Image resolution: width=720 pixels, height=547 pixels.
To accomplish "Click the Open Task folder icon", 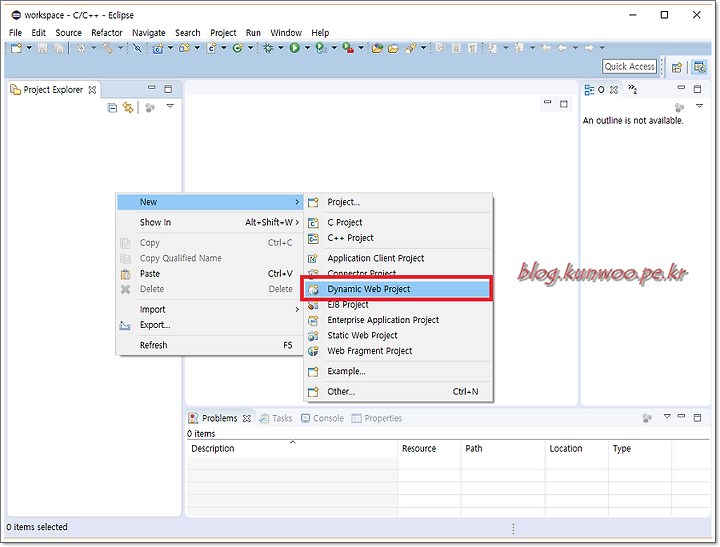I will [x=393, y=48].
